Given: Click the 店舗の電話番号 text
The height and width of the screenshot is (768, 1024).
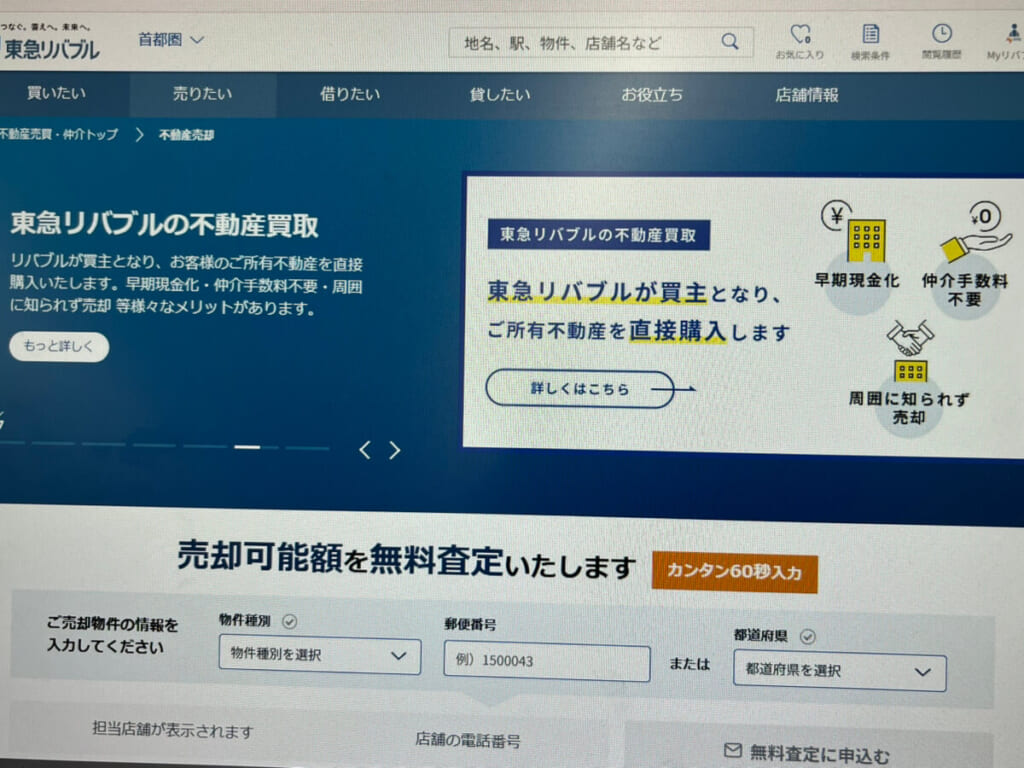Looking at the screenshot, I should 468,740.
